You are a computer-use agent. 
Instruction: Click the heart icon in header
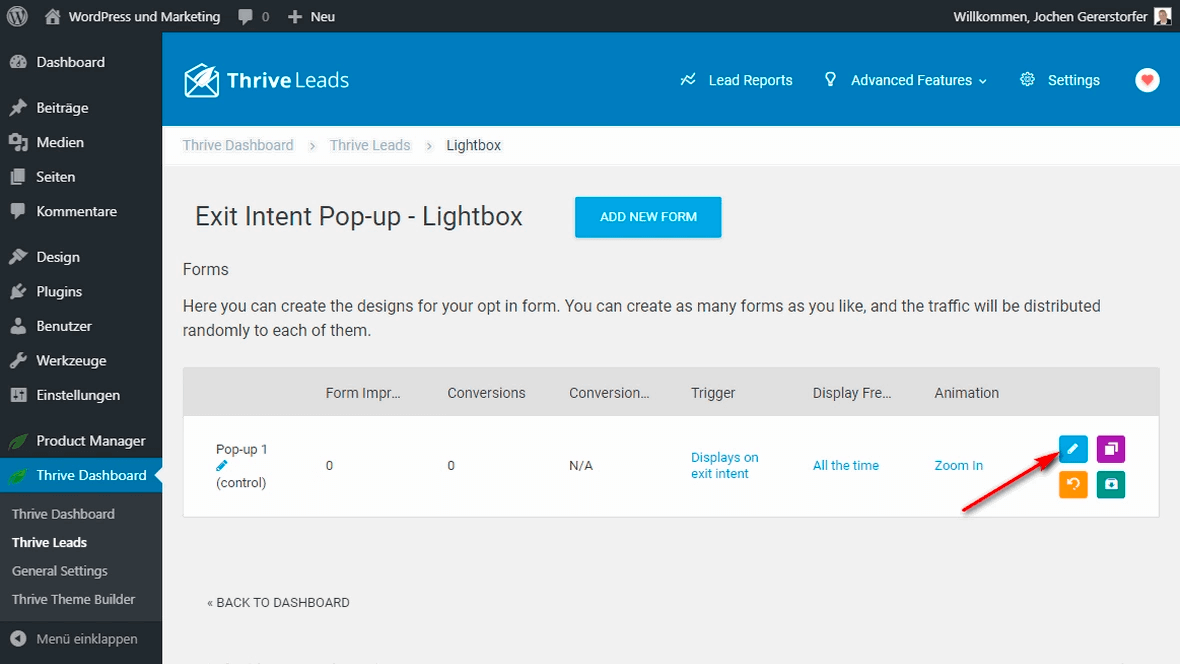point(1147,80)
